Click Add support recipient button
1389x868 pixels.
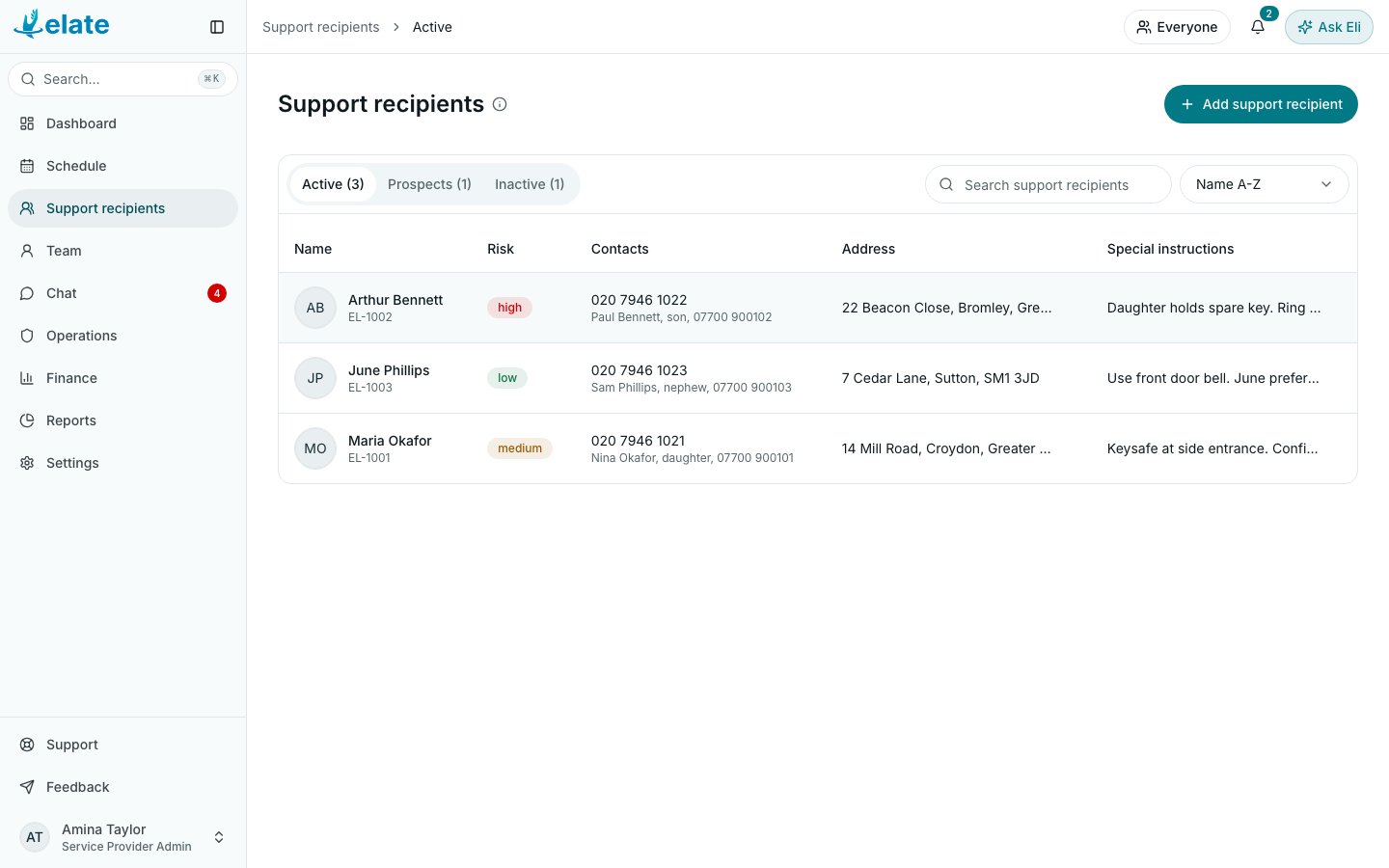(x=1261, y=104)
